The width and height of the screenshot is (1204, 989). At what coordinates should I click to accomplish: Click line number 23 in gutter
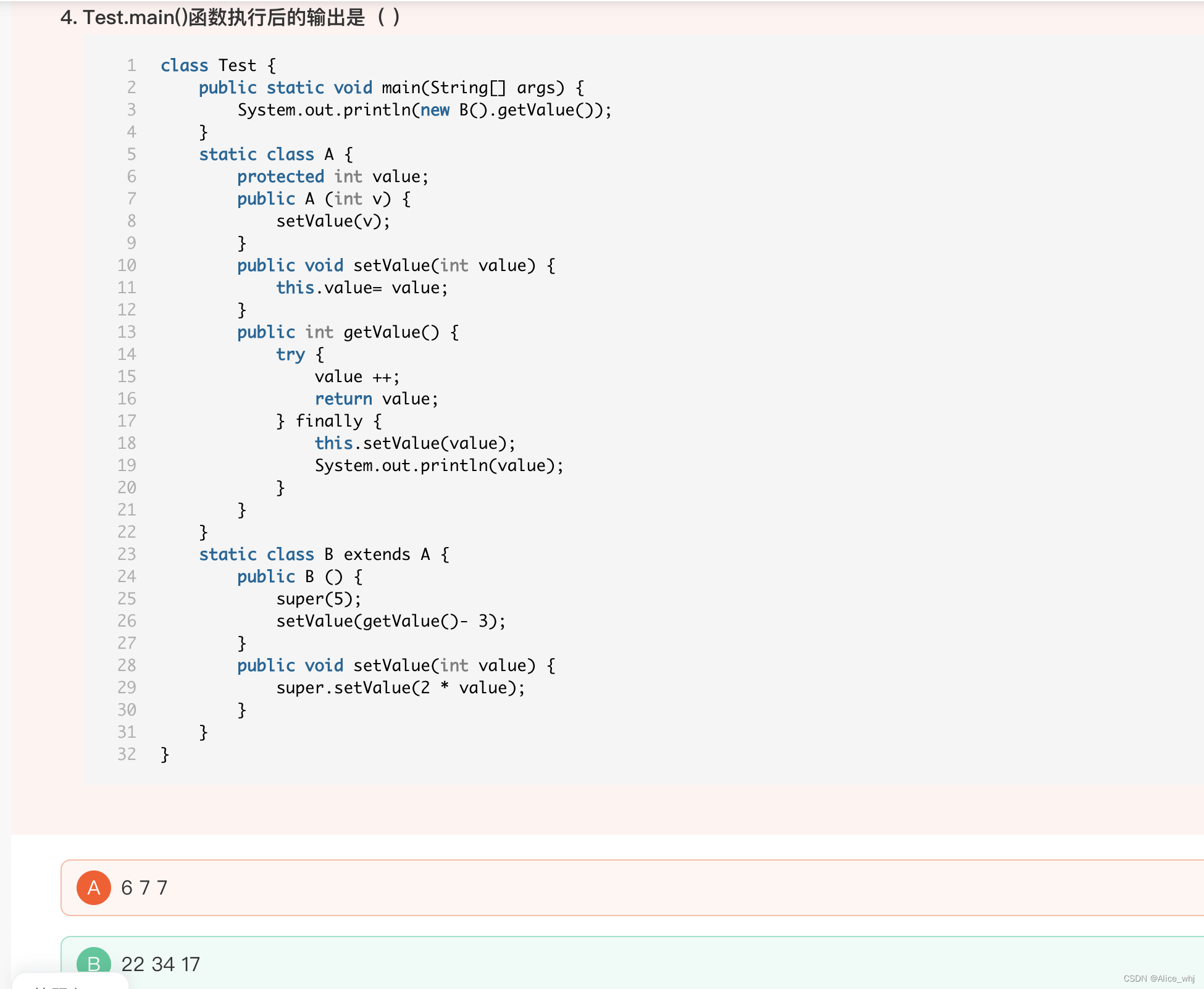point(127,554)
